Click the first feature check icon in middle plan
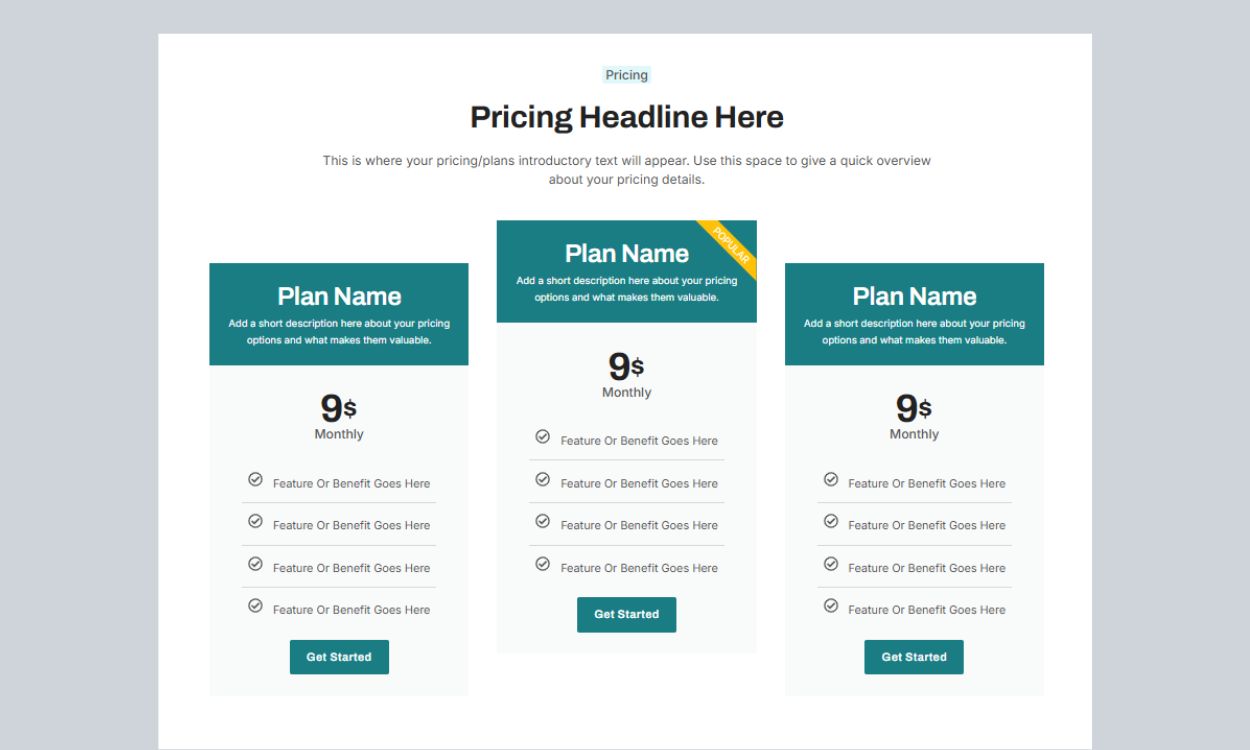This screenshot has height=750, width=1250. [543, 437]
